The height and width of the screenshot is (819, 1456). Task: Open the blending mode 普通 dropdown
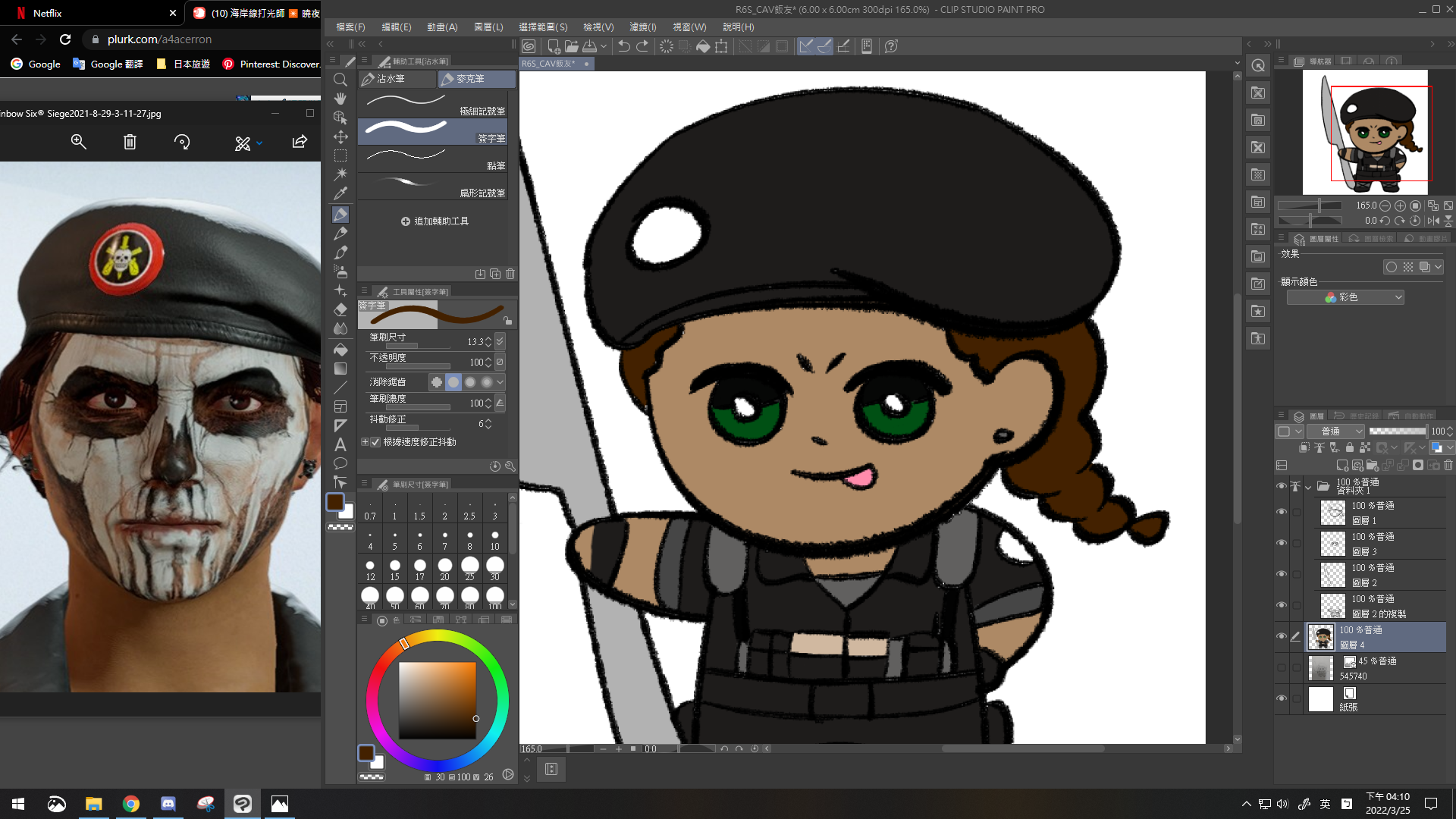pos(1337,431)
